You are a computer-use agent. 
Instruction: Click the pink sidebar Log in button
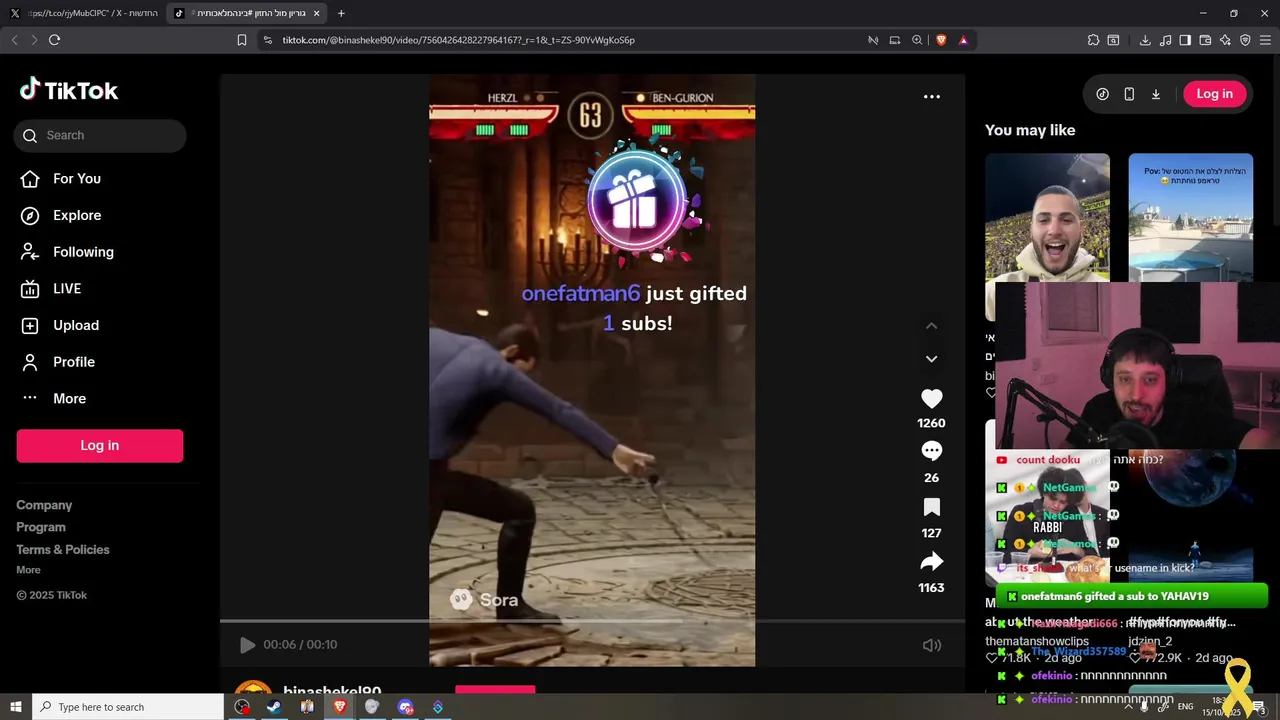(x=100, y=445)
